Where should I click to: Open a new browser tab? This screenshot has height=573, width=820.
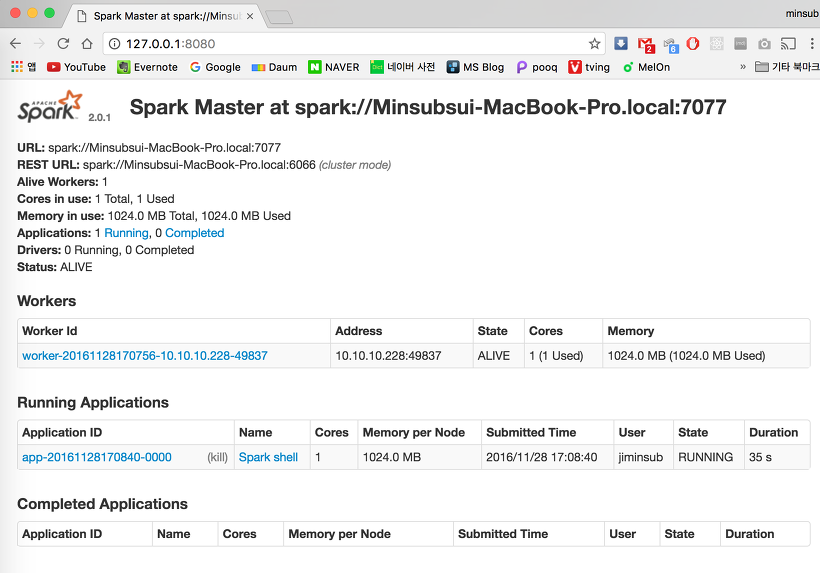279,18
